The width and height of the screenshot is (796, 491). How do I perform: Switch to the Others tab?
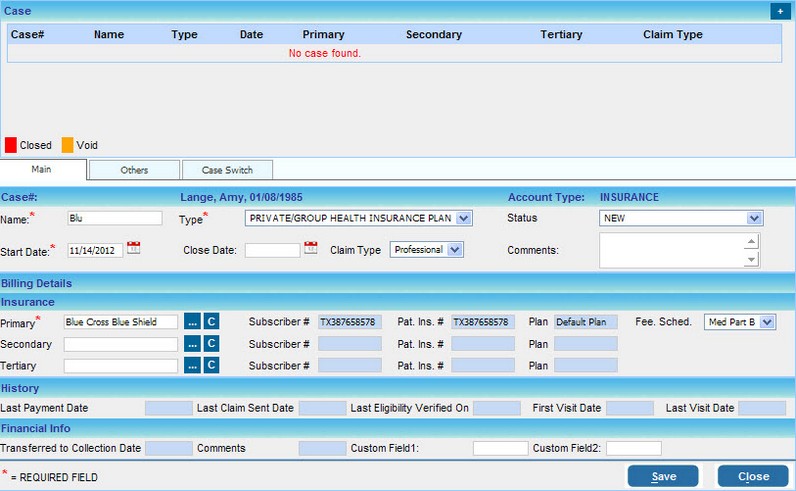pos(134,171)
